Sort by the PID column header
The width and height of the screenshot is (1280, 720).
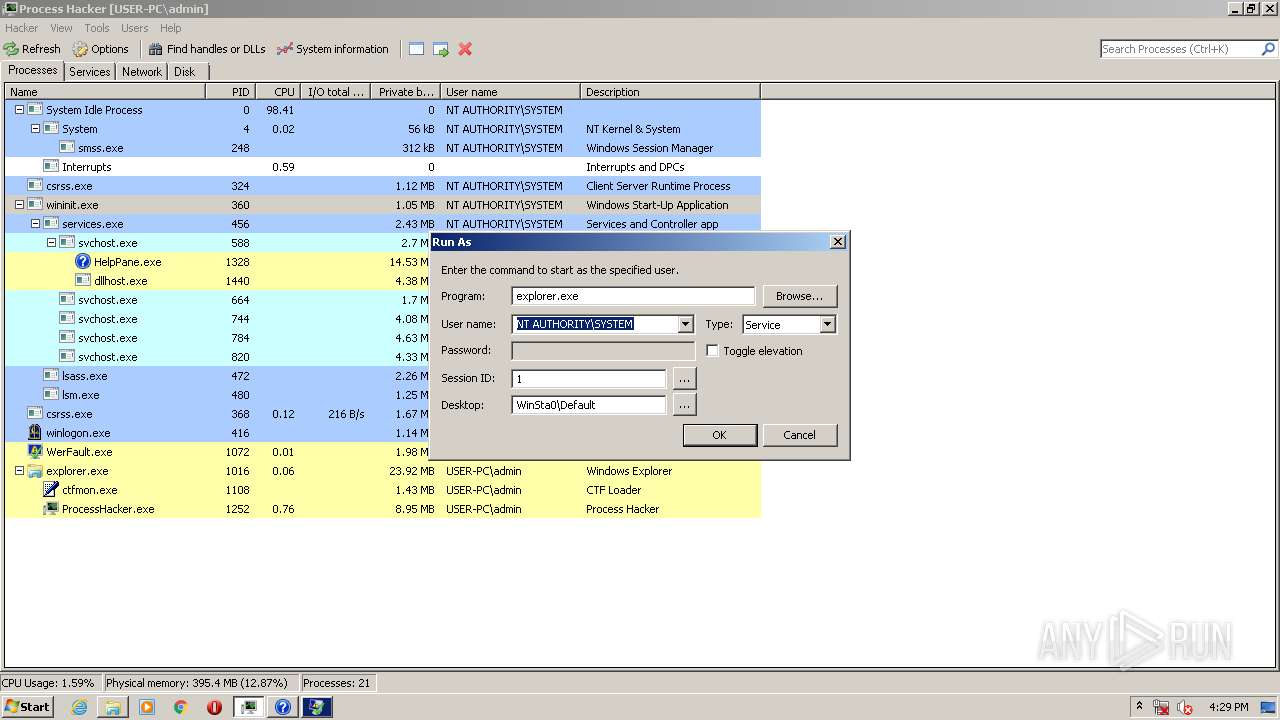coord(230,92)
